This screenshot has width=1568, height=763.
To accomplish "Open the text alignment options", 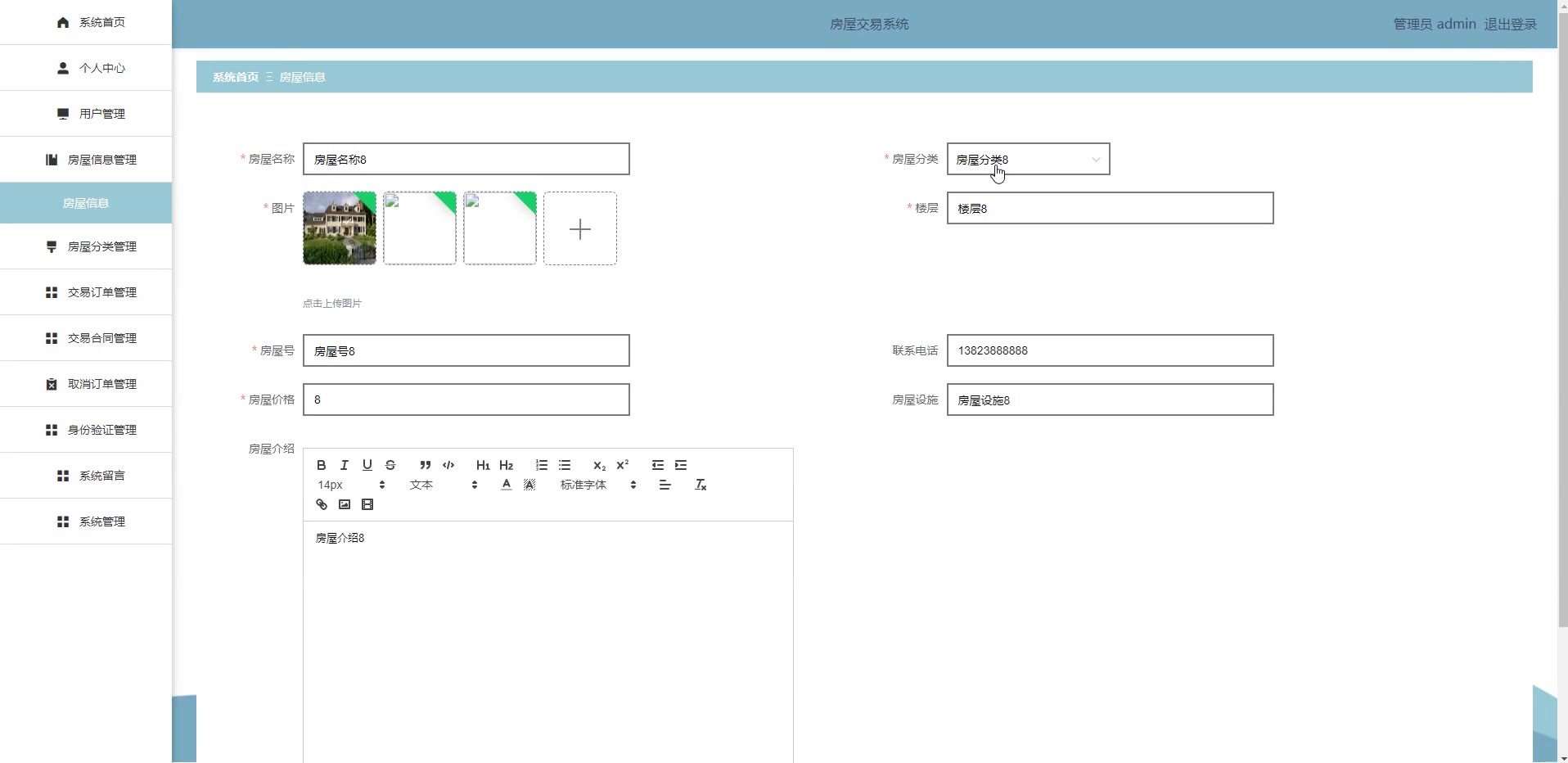I will [665, 485].
